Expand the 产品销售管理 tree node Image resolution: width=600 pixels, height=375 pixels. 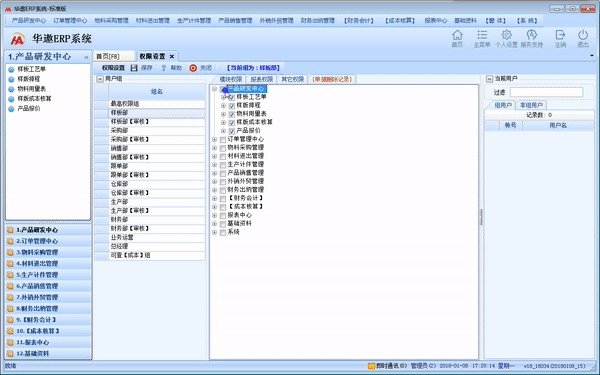pyautogui.click(x=215, y=173)
